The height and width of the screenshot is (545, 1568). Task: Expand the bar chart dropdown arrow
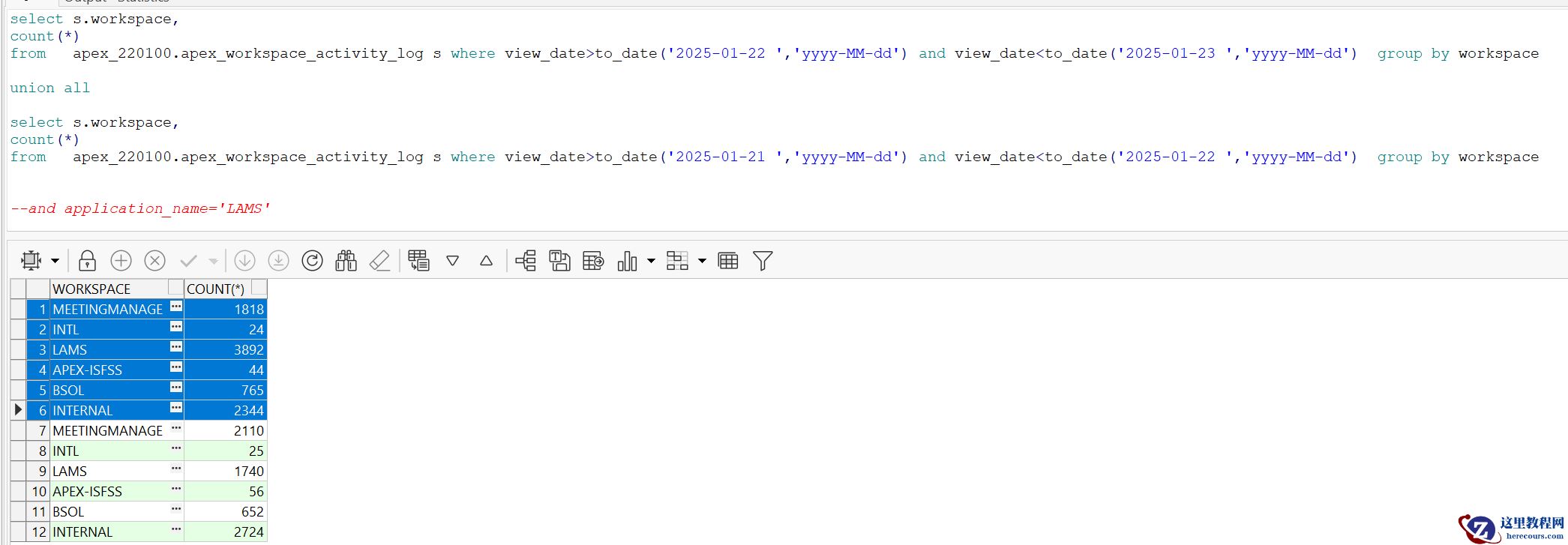(x=651, y=261)
